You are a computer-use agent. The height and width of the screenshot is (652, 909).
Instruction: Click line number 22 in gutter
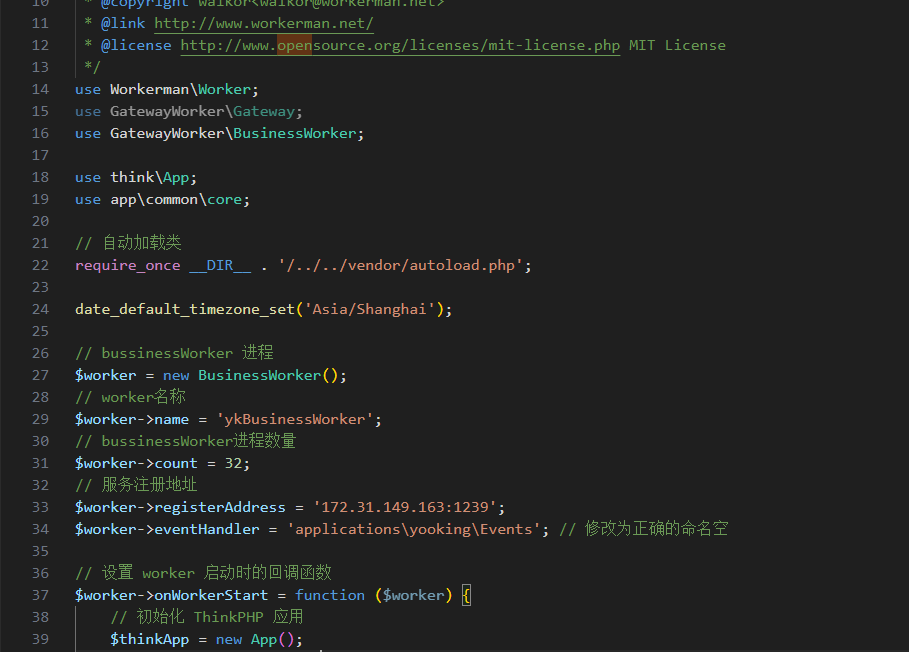pyautogui.click(x=40, y=265)
